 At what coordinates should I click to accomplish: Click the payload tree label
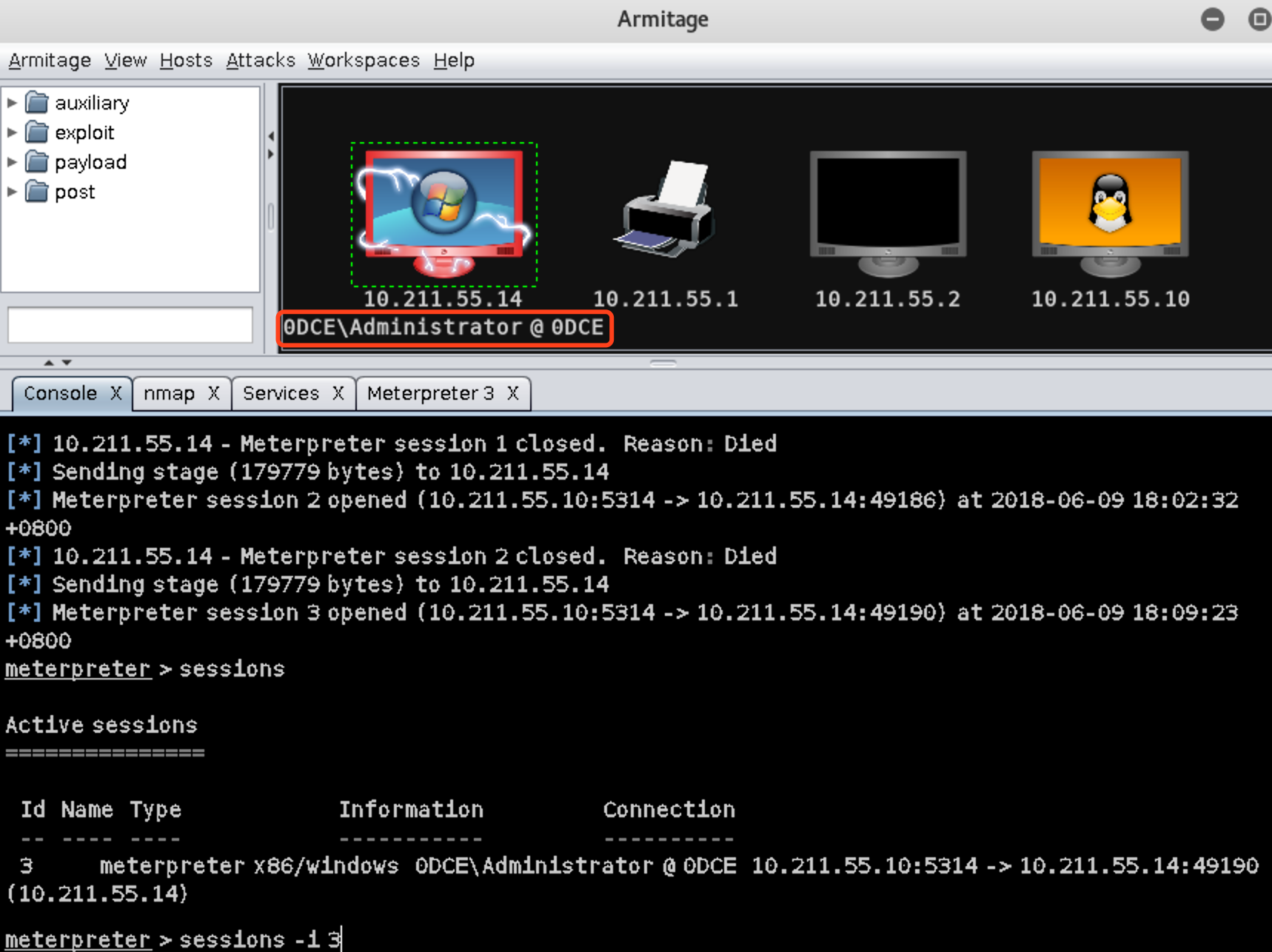[90, 161]
